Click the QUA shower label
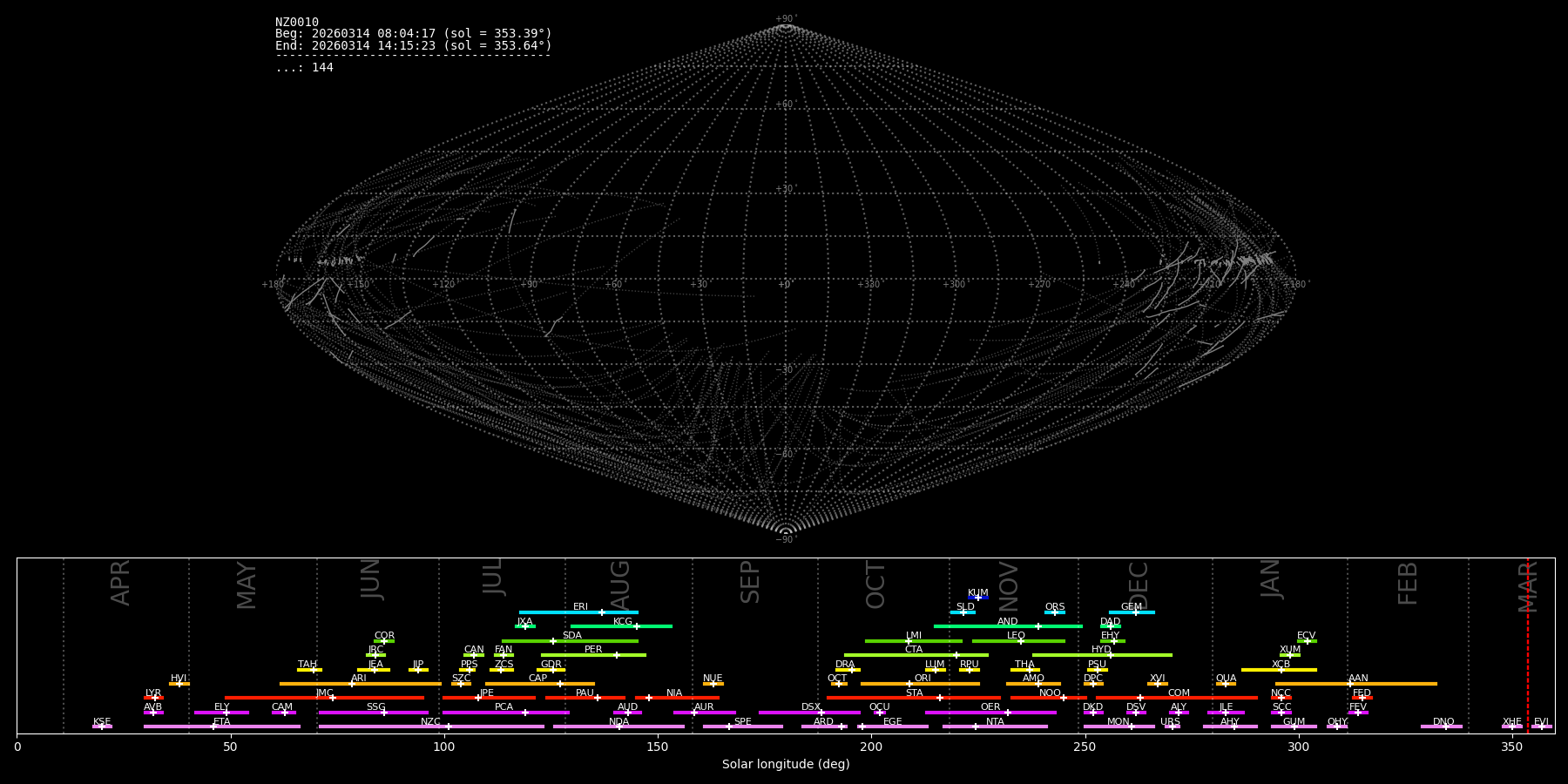Image resolution: width=1568 pixels, height=784 pixels. [1226, 679]
